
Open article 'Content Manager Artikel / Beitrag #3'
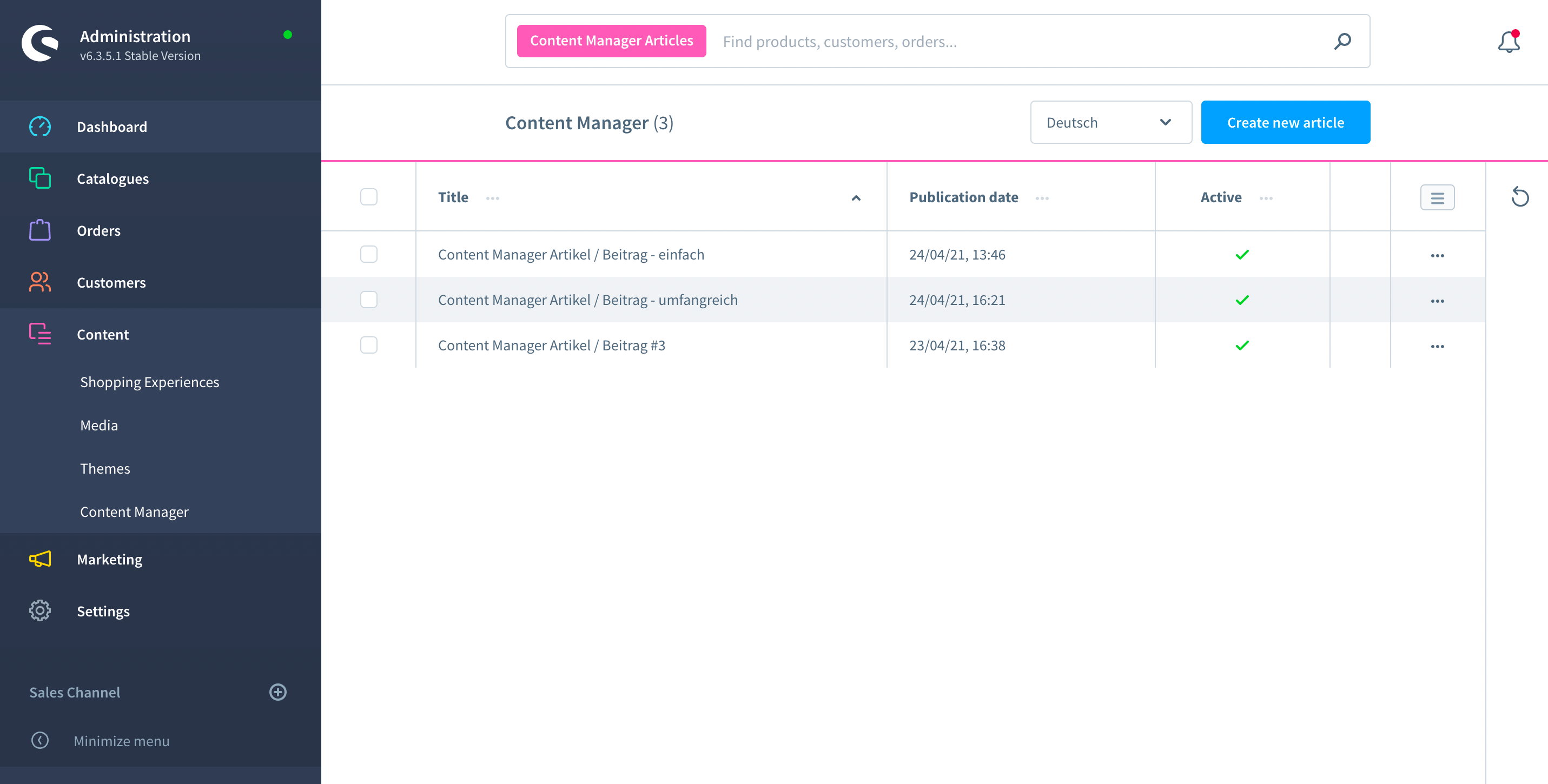tap(551, 345)
